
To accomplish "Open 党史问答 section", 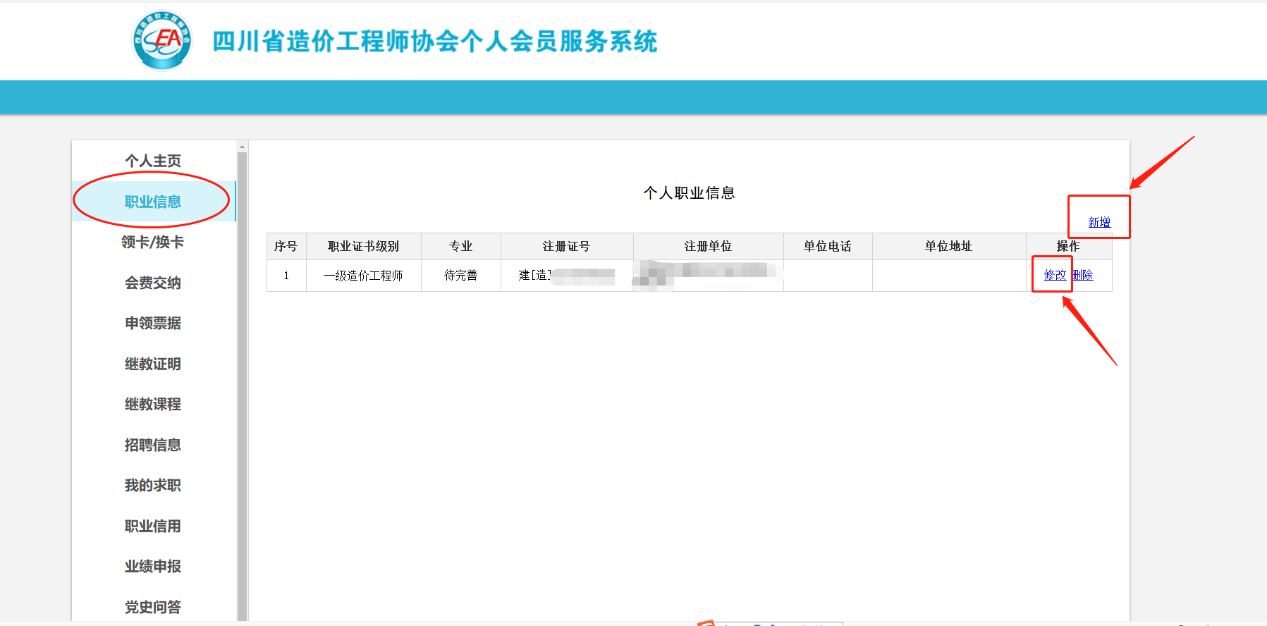I will pos(153,607).
